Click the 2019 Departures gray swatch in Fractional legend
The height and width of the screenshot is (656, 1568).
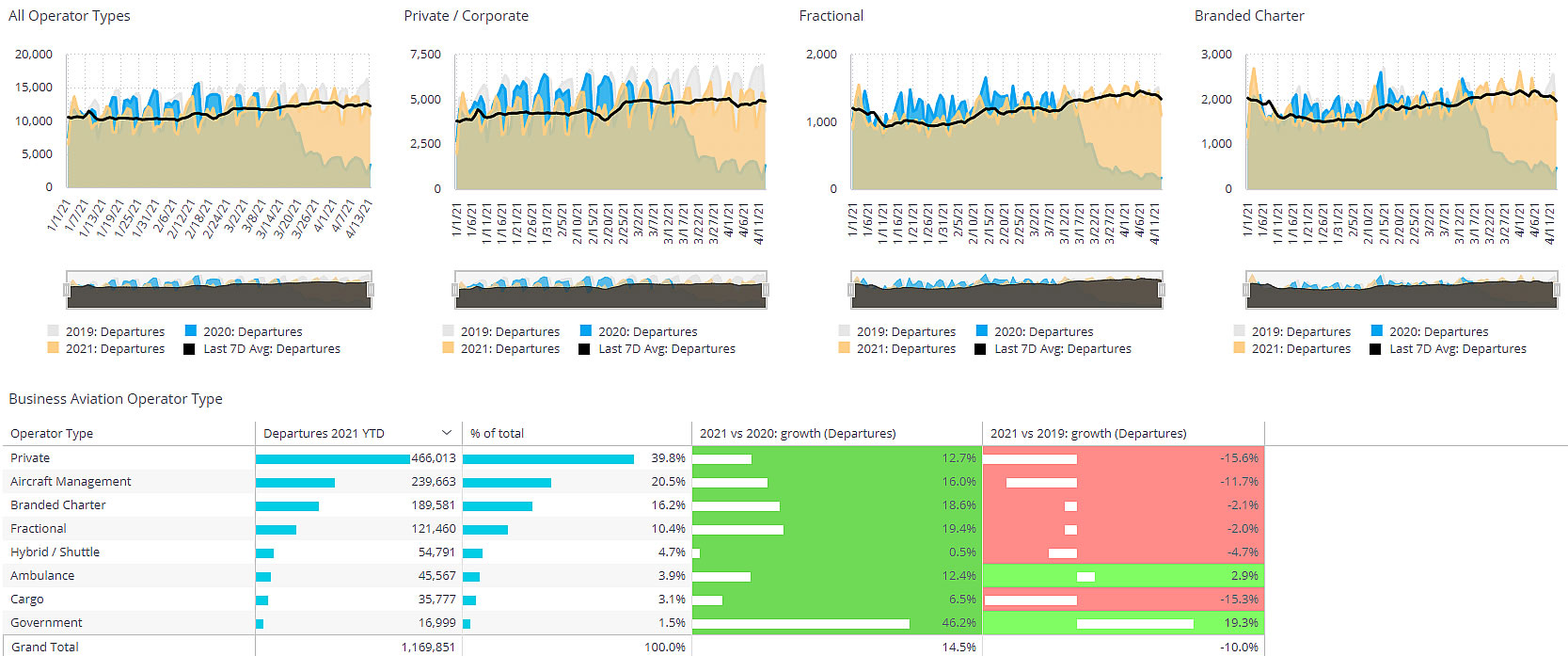coord(844,331)
